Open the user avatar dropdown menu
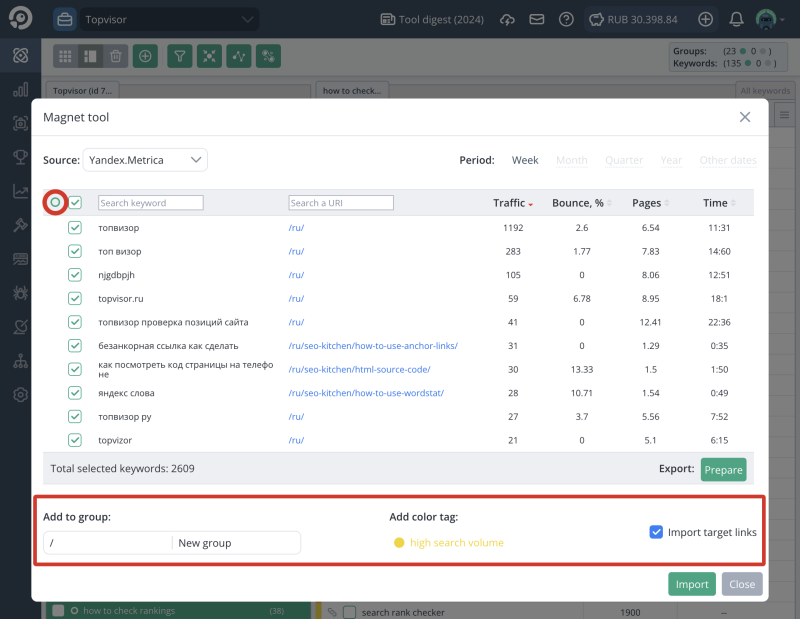This screenshot has width=800, height=619. tap(765, 18)
